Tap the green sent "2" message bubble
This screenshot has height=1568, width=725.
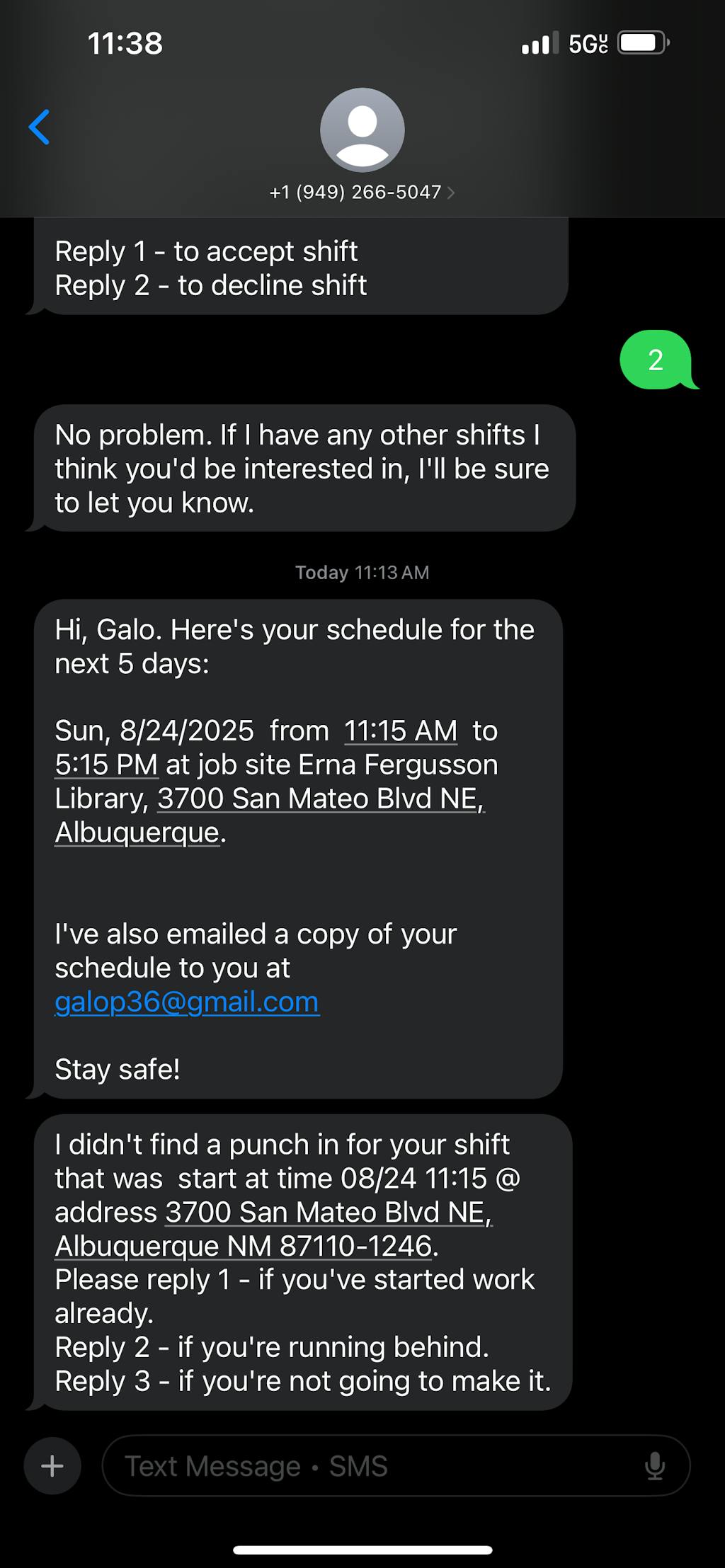pos(656,360)
